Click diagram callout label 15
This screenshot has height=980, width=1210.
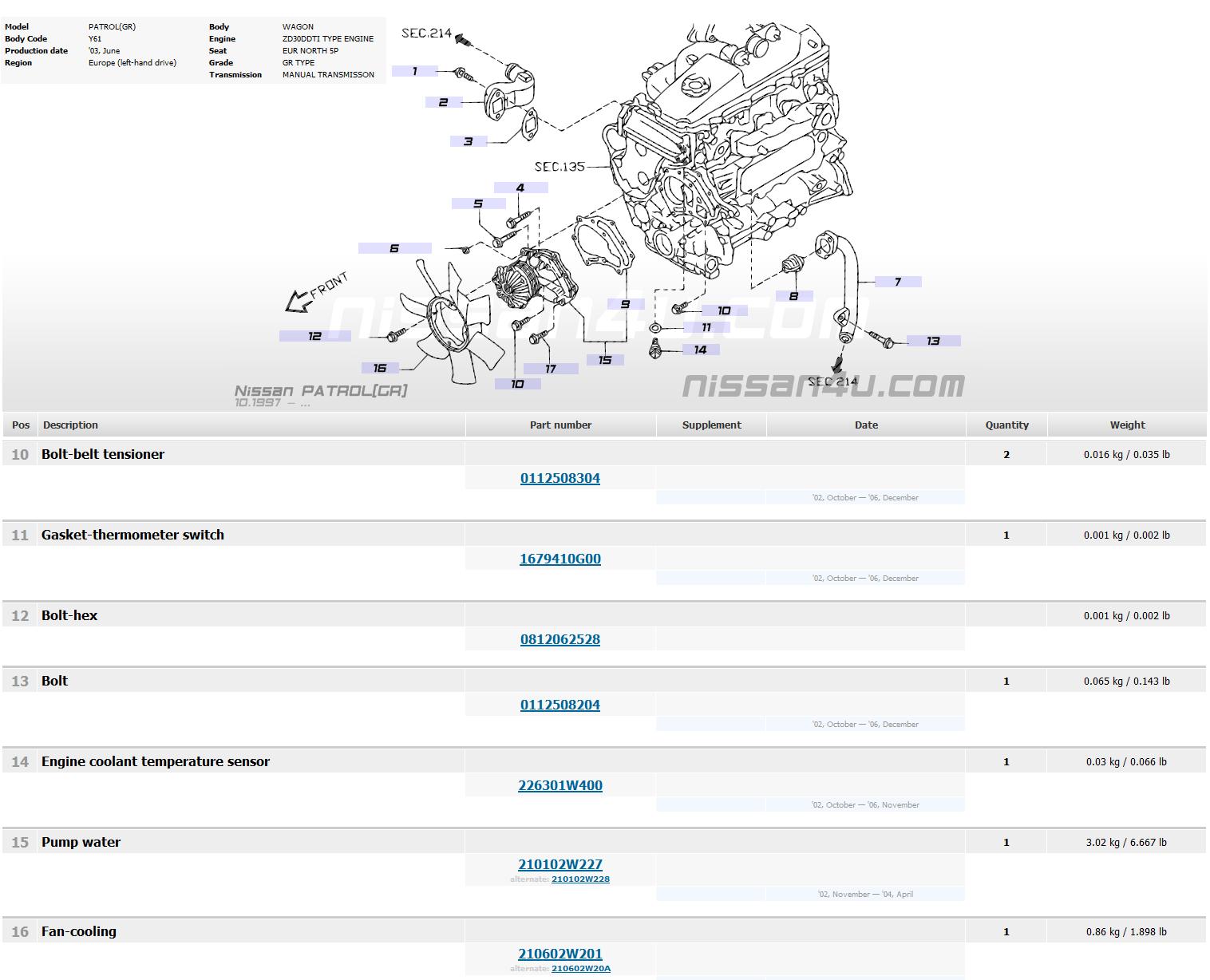coord(605,360)
